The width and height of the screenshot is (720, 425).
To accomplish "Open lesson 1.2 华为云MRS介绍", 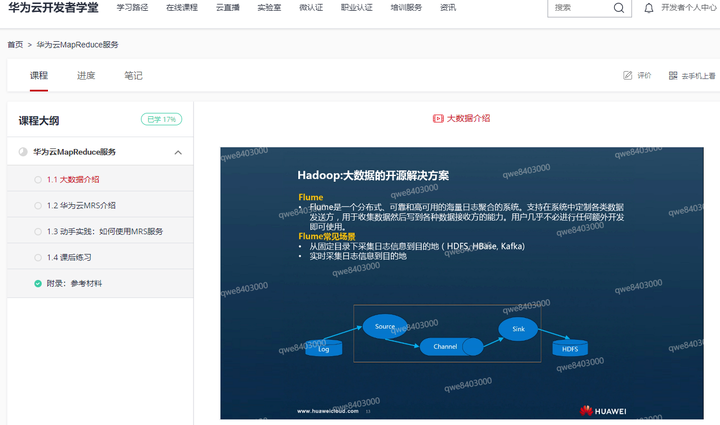I will pyautogui.click(x=81, y=206).
